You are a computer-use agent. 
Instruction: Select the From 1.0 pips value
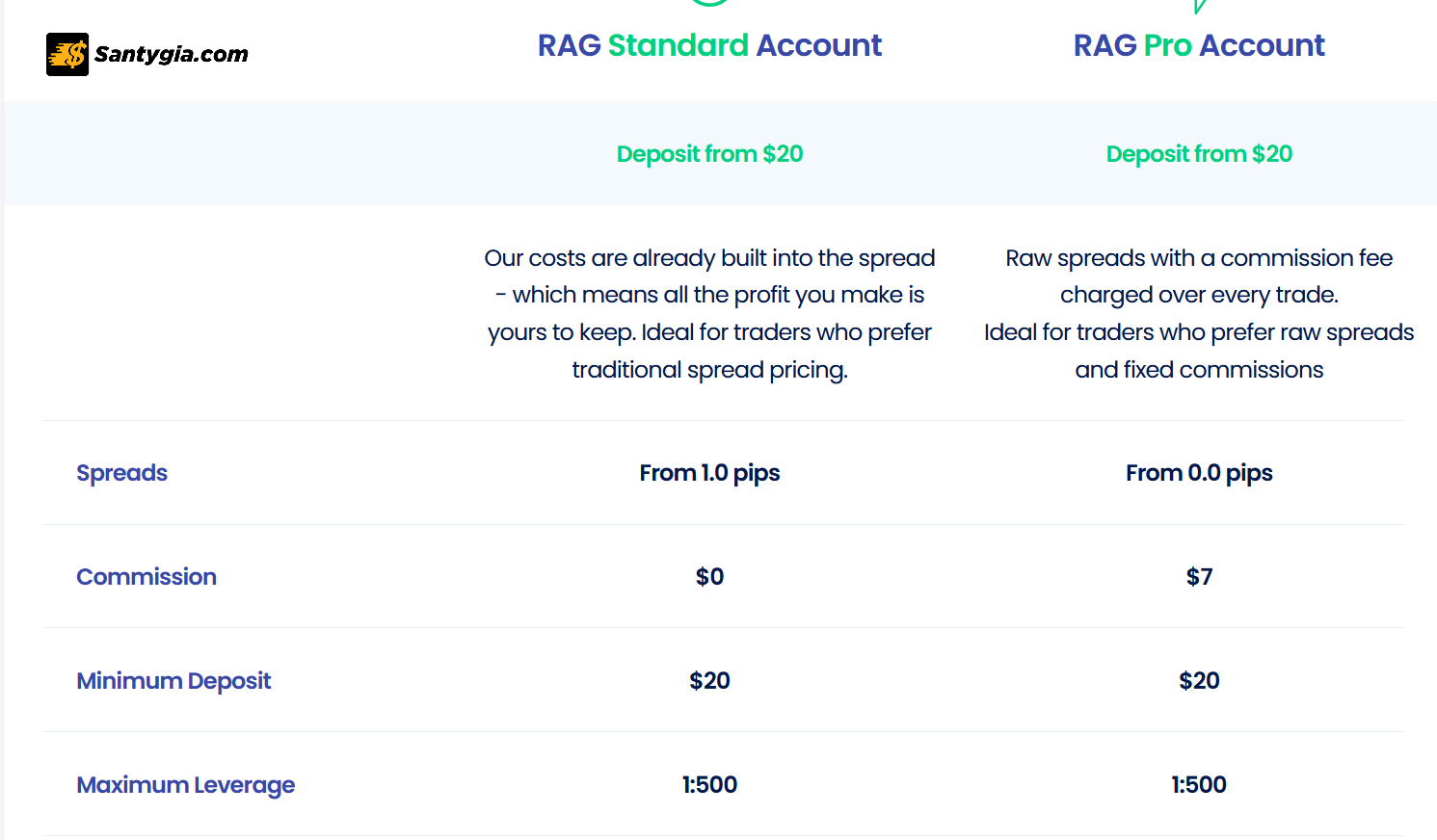point(709,473)
